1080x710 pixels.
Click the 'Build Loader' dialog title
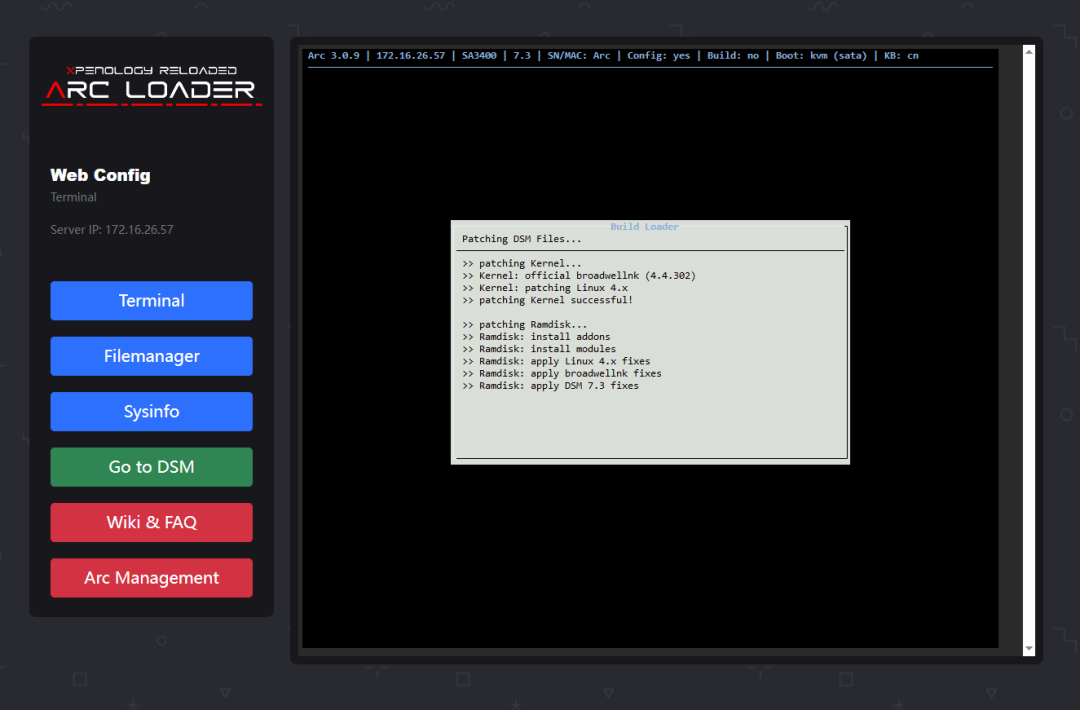[x=644, y=227]
